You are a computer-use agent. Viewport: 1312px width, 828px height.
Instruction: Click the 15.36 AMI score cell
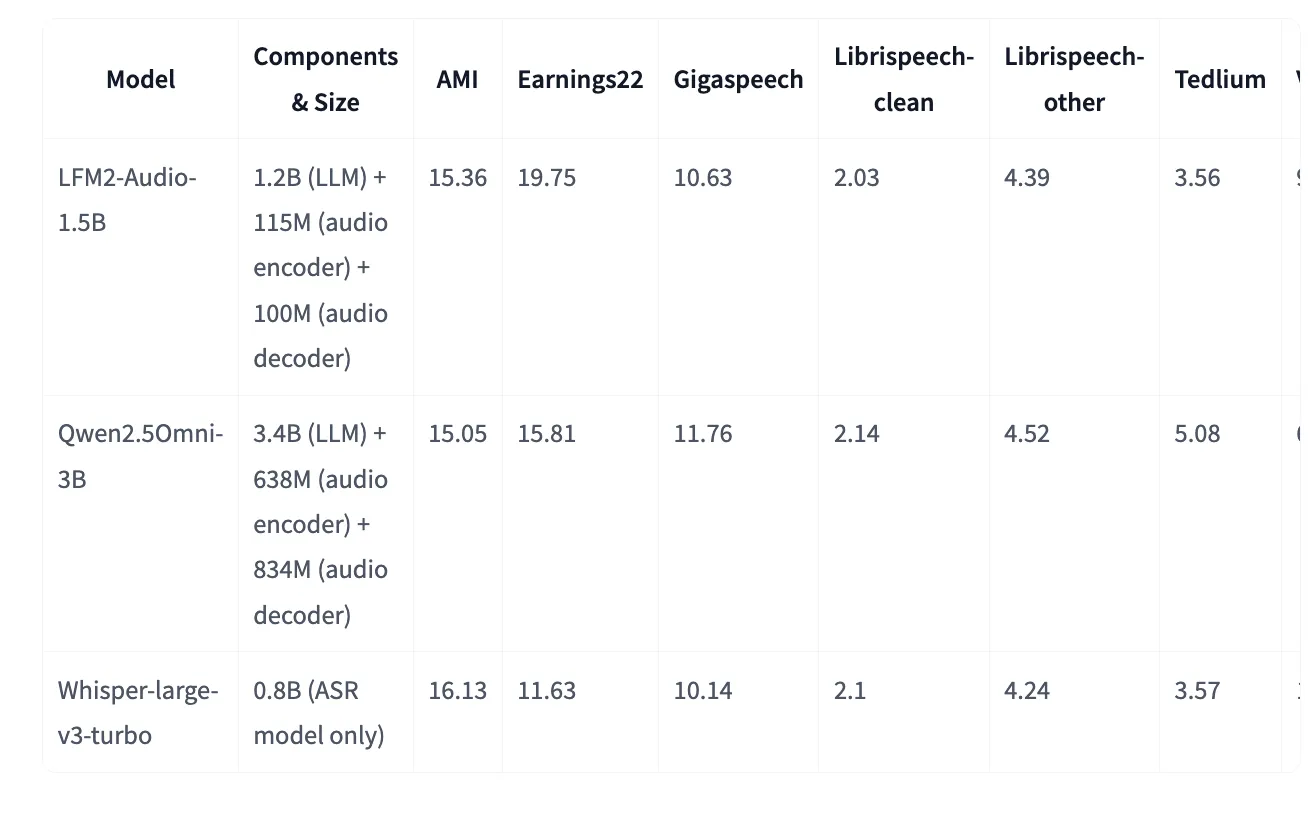click(x=458, y=178)
